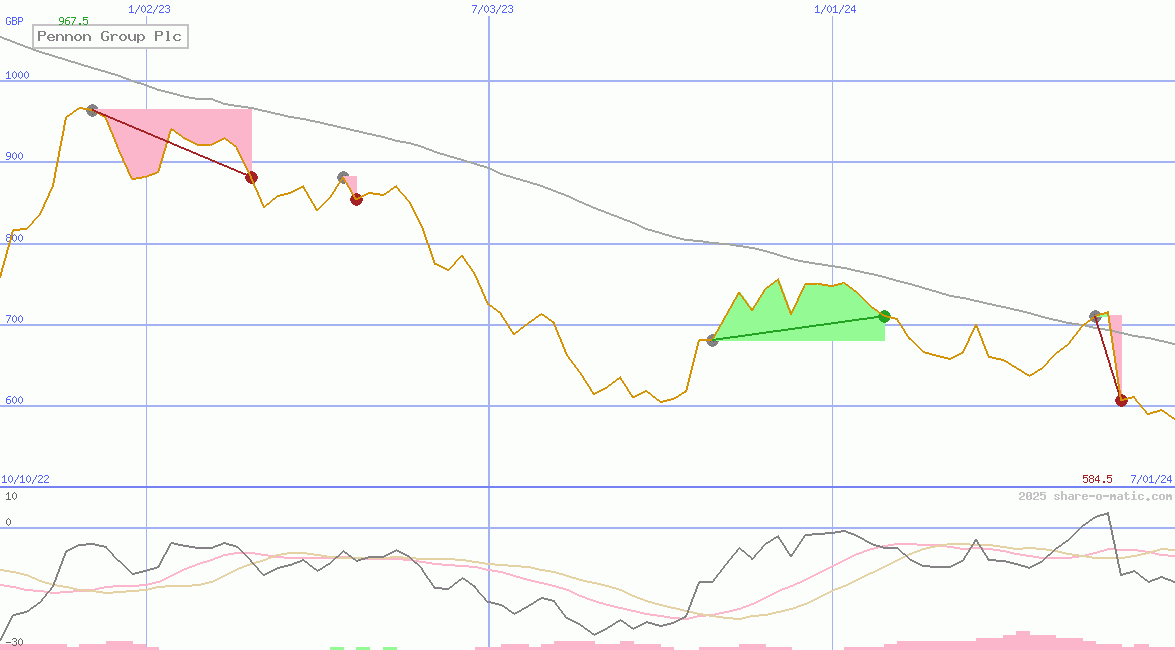Image resolution: width=1175 pixels, height=650 pixels.
Task: Click the GBP currency label
Action: (15, 21)
